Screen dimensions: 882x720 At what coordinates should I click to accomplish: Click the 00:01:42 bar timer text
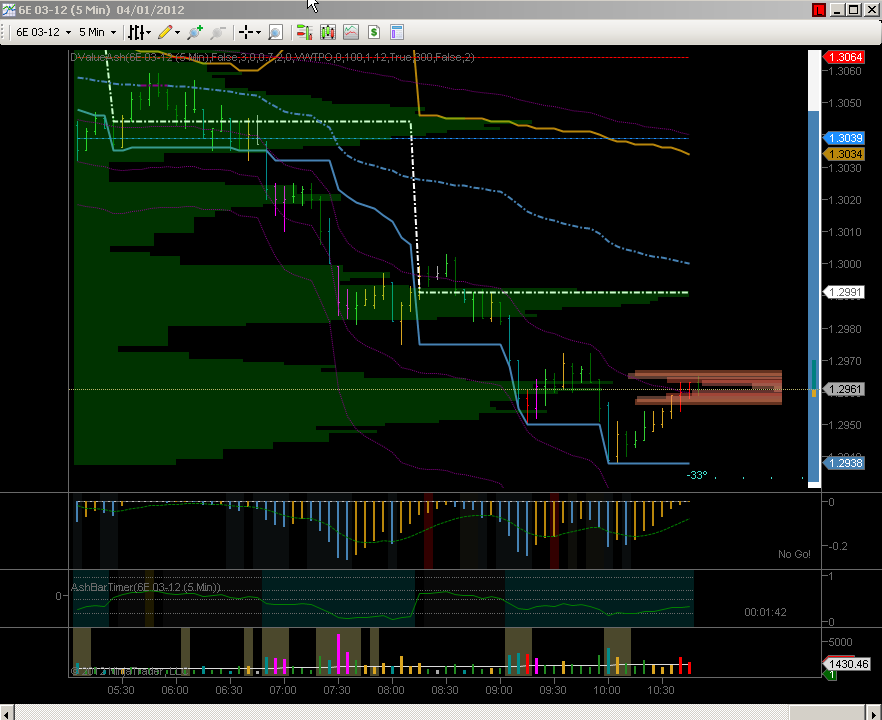(765, 612)
